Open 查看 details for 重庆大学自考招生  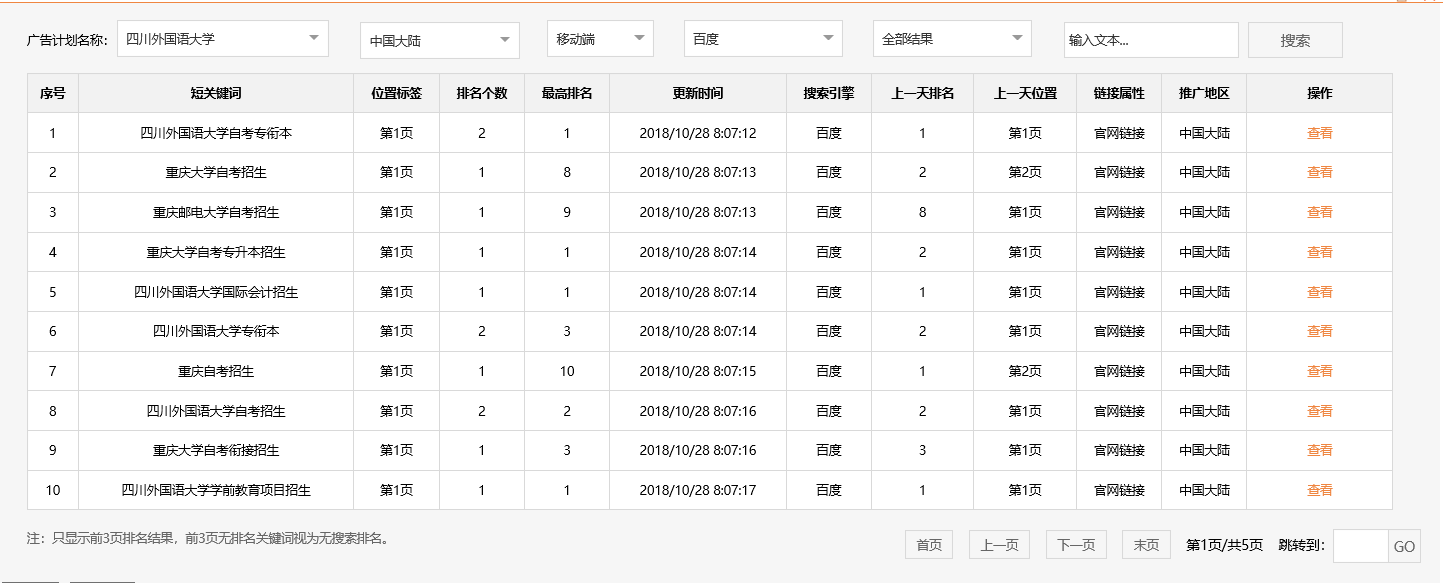(1319, 171)
